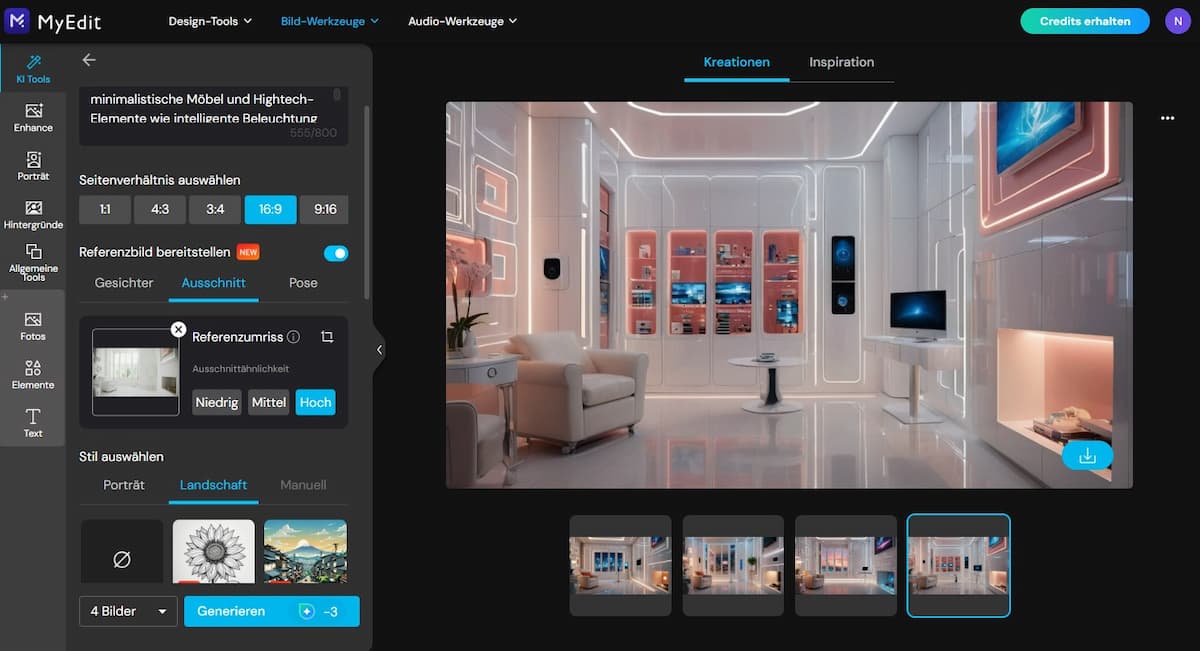The width and height of the screenshot is (1200, 651).
Task: Click the MyEdit logo
Action: click(x=54, y=21)
